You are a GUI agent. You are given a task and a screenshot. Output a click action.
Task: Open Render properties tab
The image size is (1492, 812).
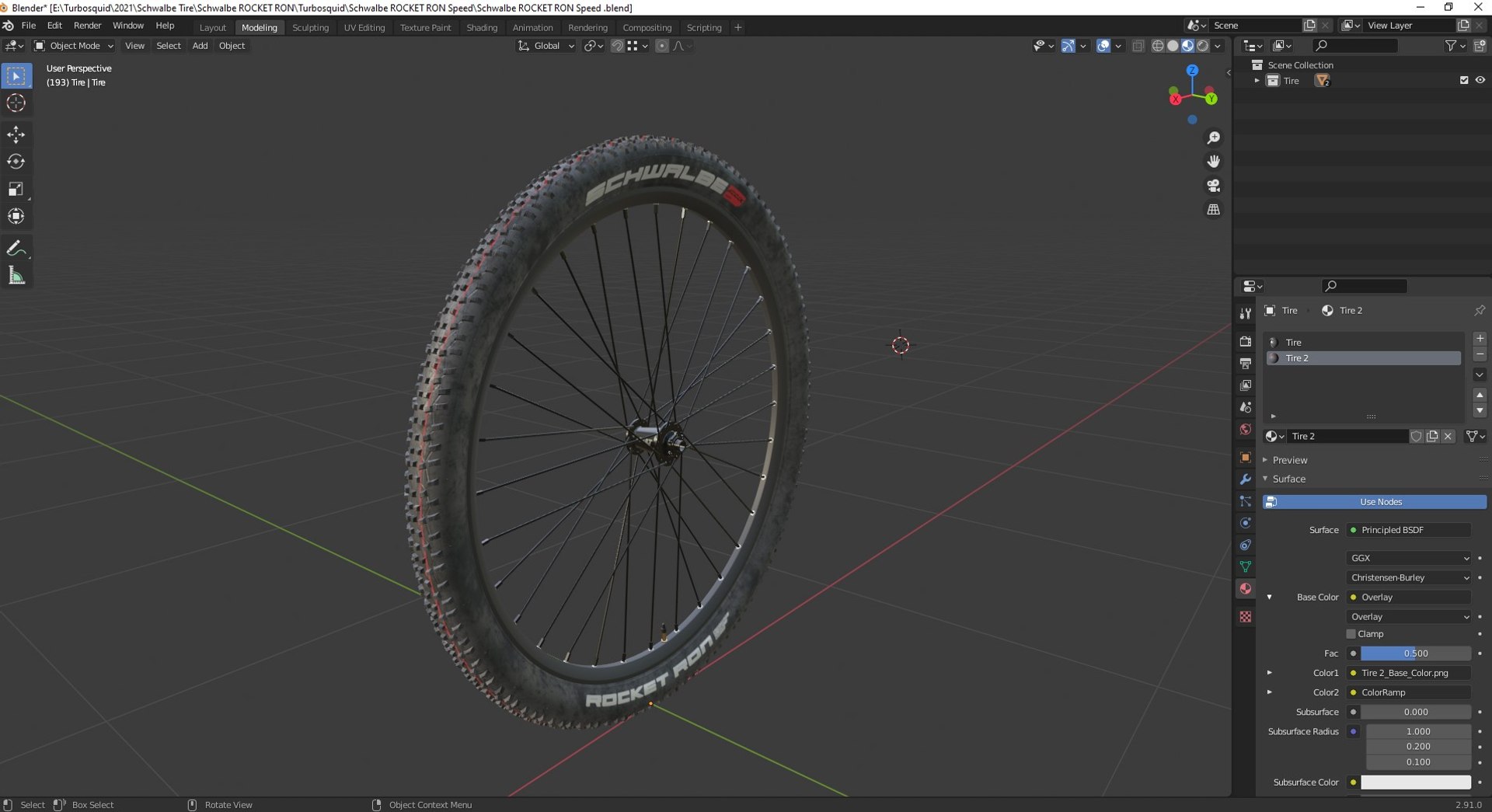pos(1246,341)
